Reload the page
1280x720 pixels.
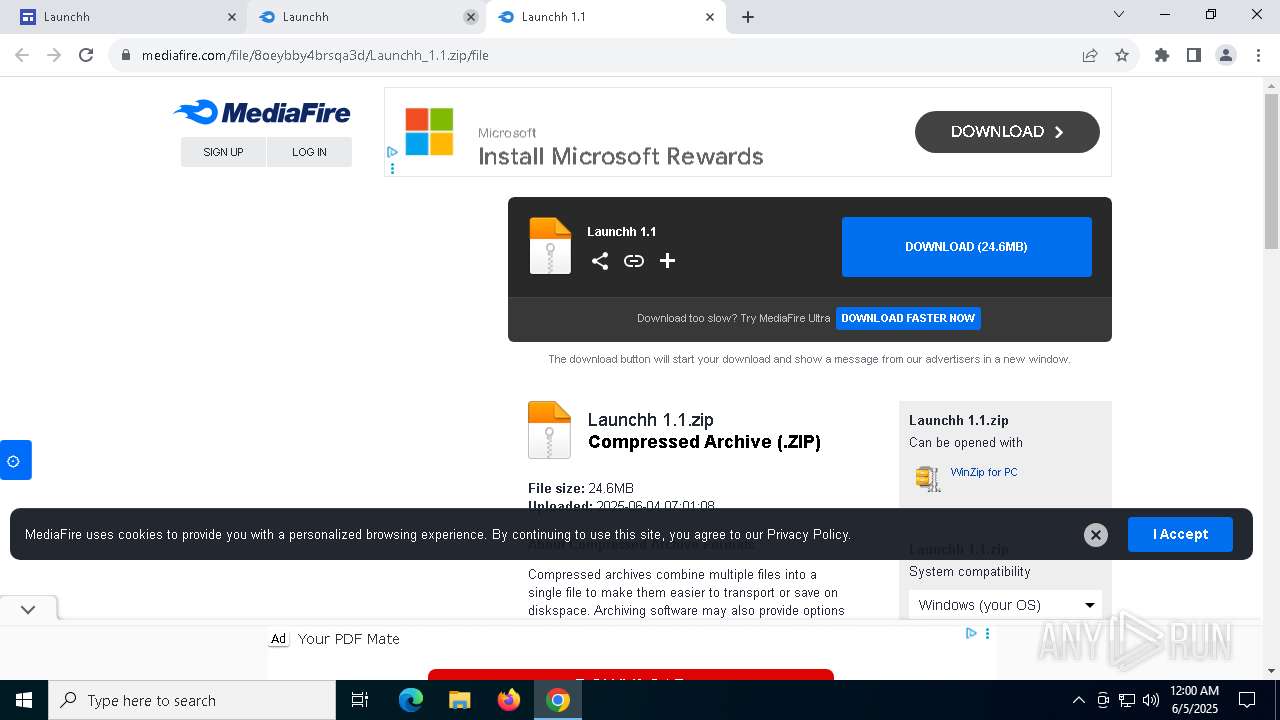click(x=86, y=56)
